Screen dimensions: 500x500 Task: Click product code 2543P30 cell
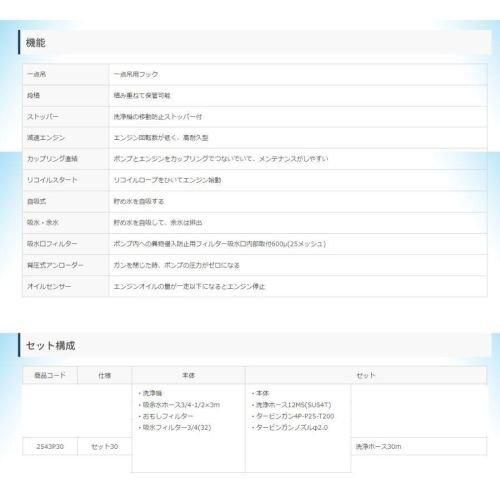tap(50, 446)
